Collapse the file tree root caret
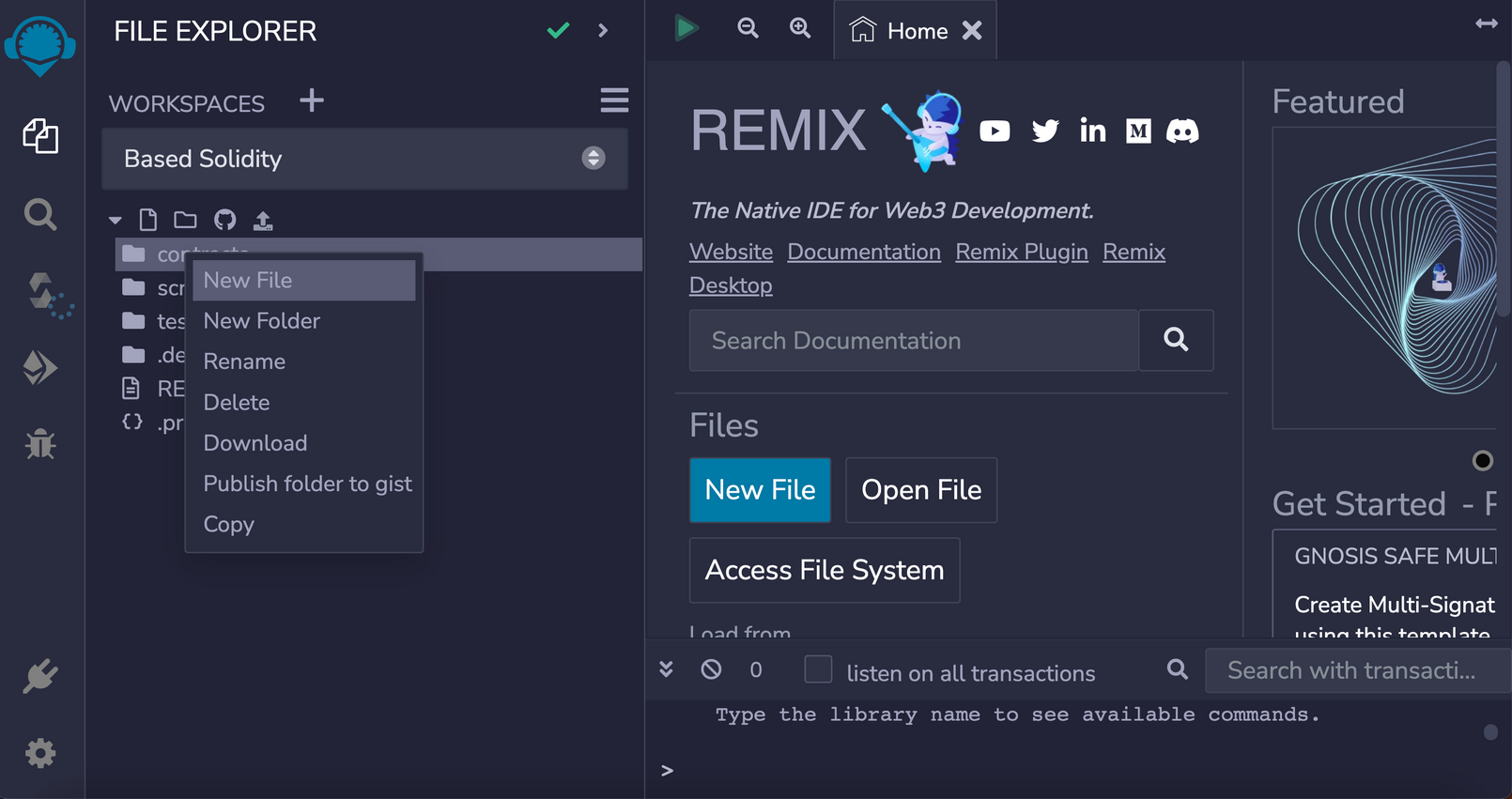This screenshot has width=1512, height=799. [116, 221]
